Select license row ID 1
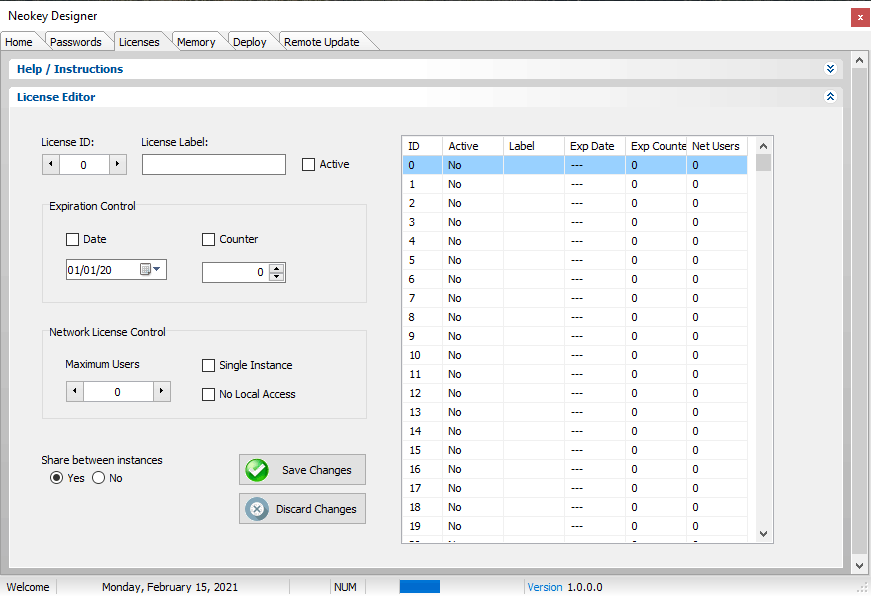The image size is (871, 596). click(575, 184)
